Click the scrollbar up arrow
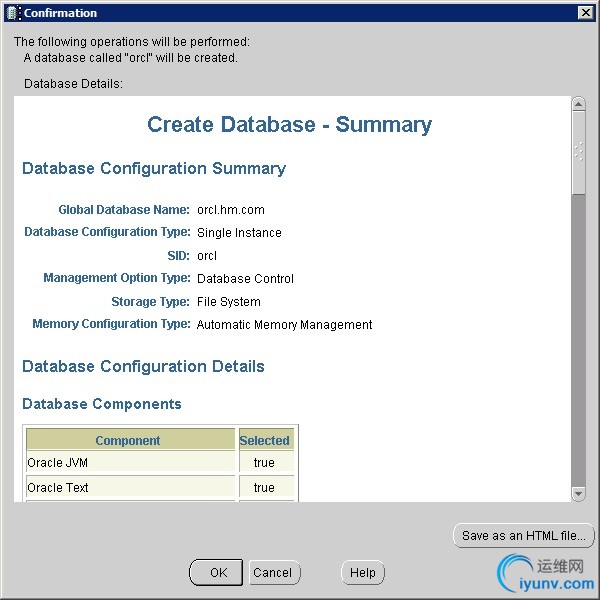The width and height of the screenshot is (600, 600). click(x=579, y=104)
